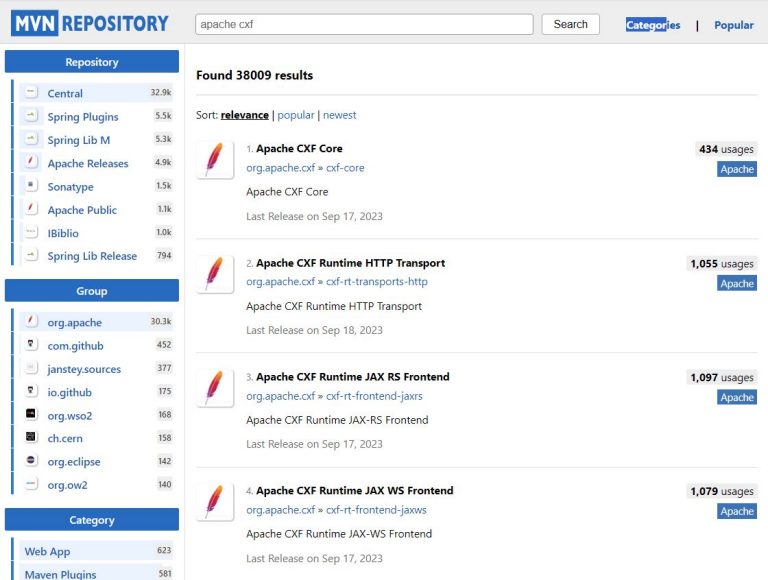The image size is (768, 580).
Task: Click org.apache.cxf group of CXF Core
Action: [281, 168]
